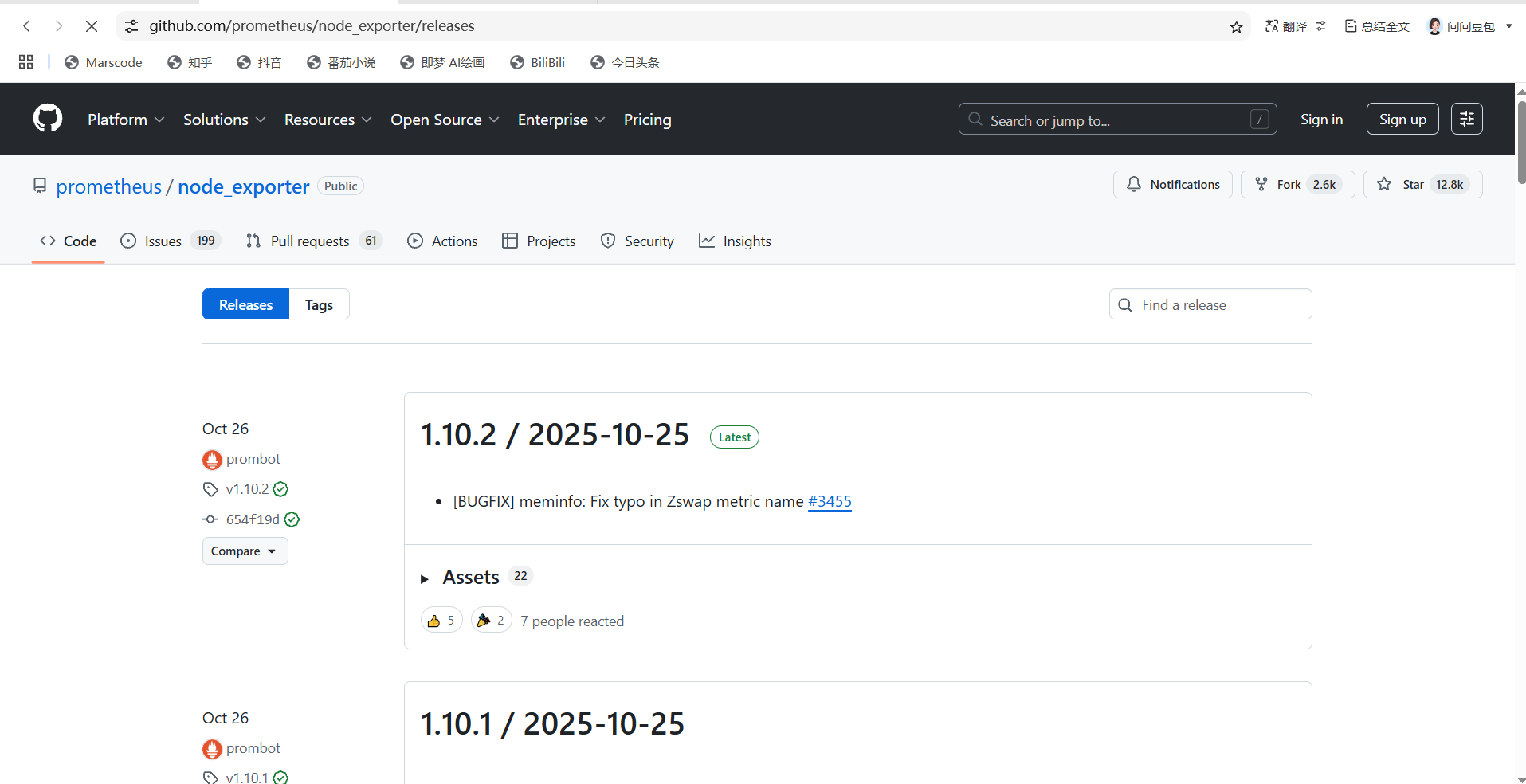This screenshot has width=1526, height=784.
Task: Click scrollbar down arrow
Action: pos(1520,778)
